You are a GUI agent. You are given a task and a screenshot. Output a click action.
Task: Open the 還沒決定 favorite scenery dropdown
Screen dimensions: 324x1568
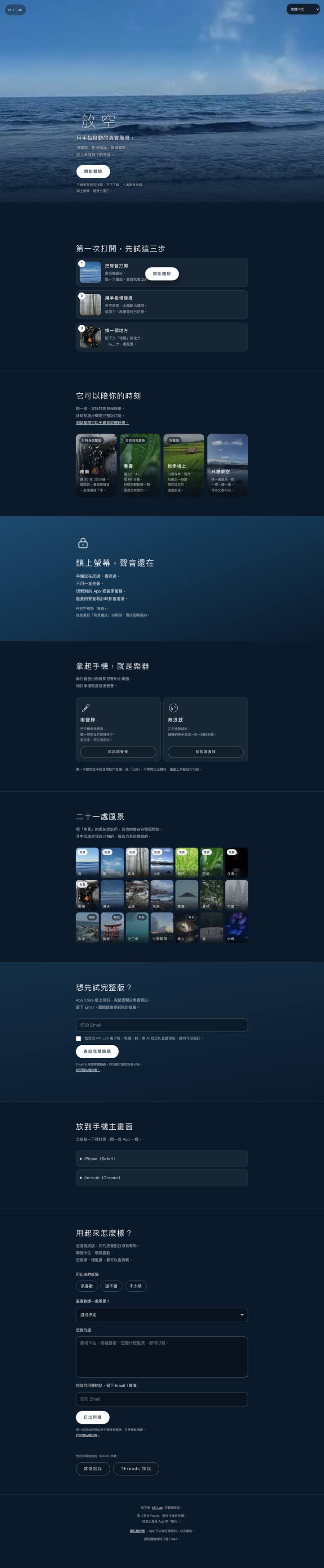point(162,1315)
